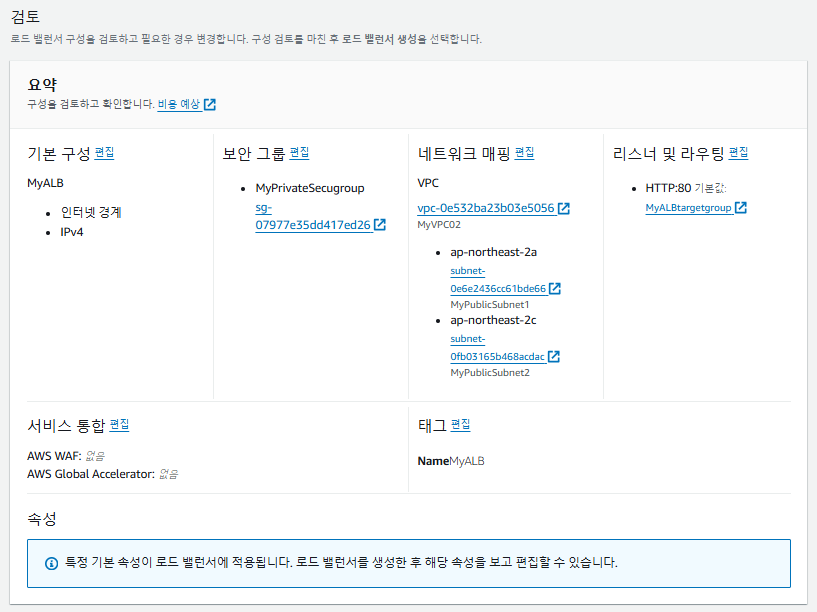Click the 속성 section heading
This screenshot has height=612, width=817.
(x=42, y=519)
